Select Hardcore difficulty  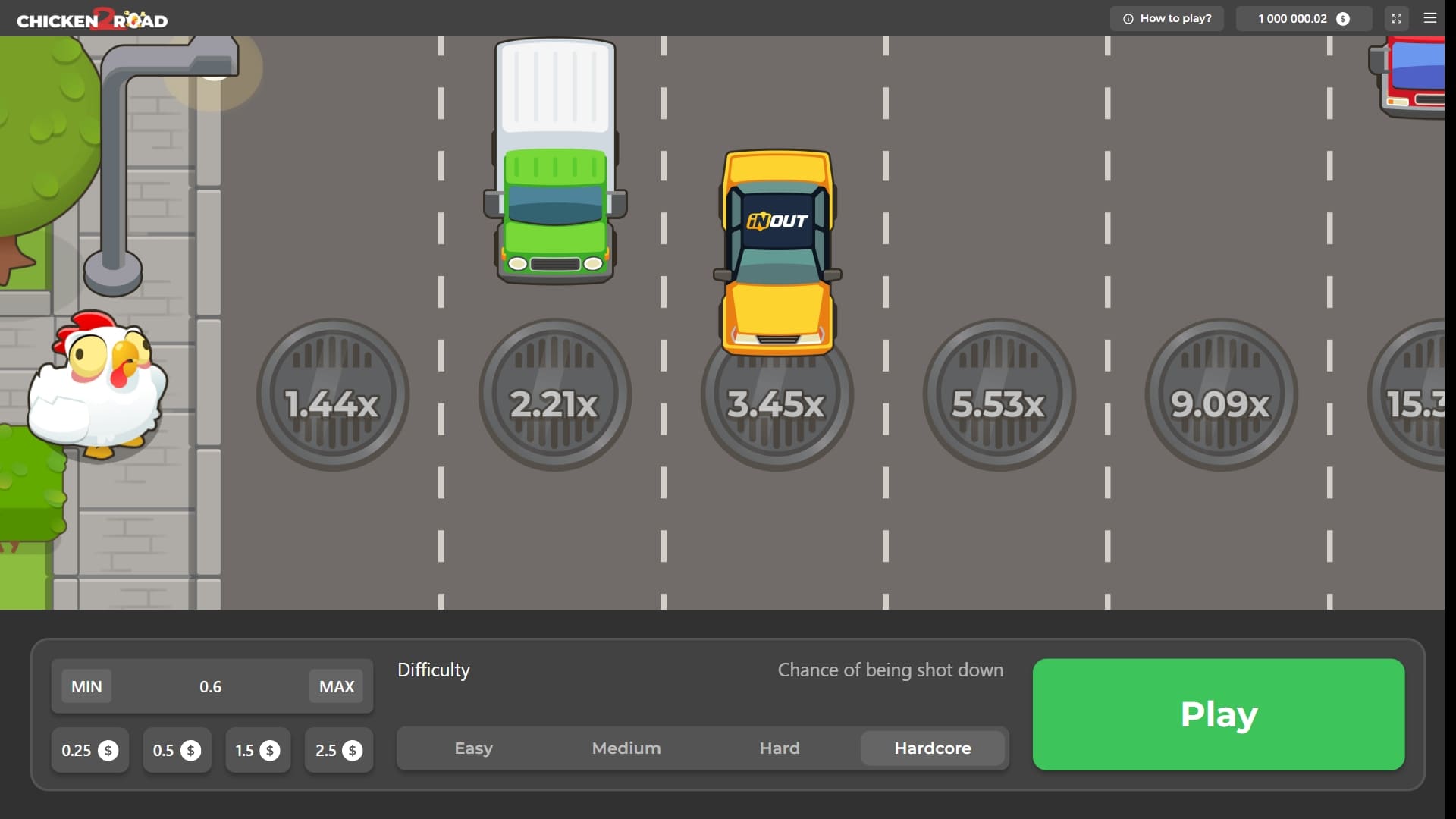point(933,748)
